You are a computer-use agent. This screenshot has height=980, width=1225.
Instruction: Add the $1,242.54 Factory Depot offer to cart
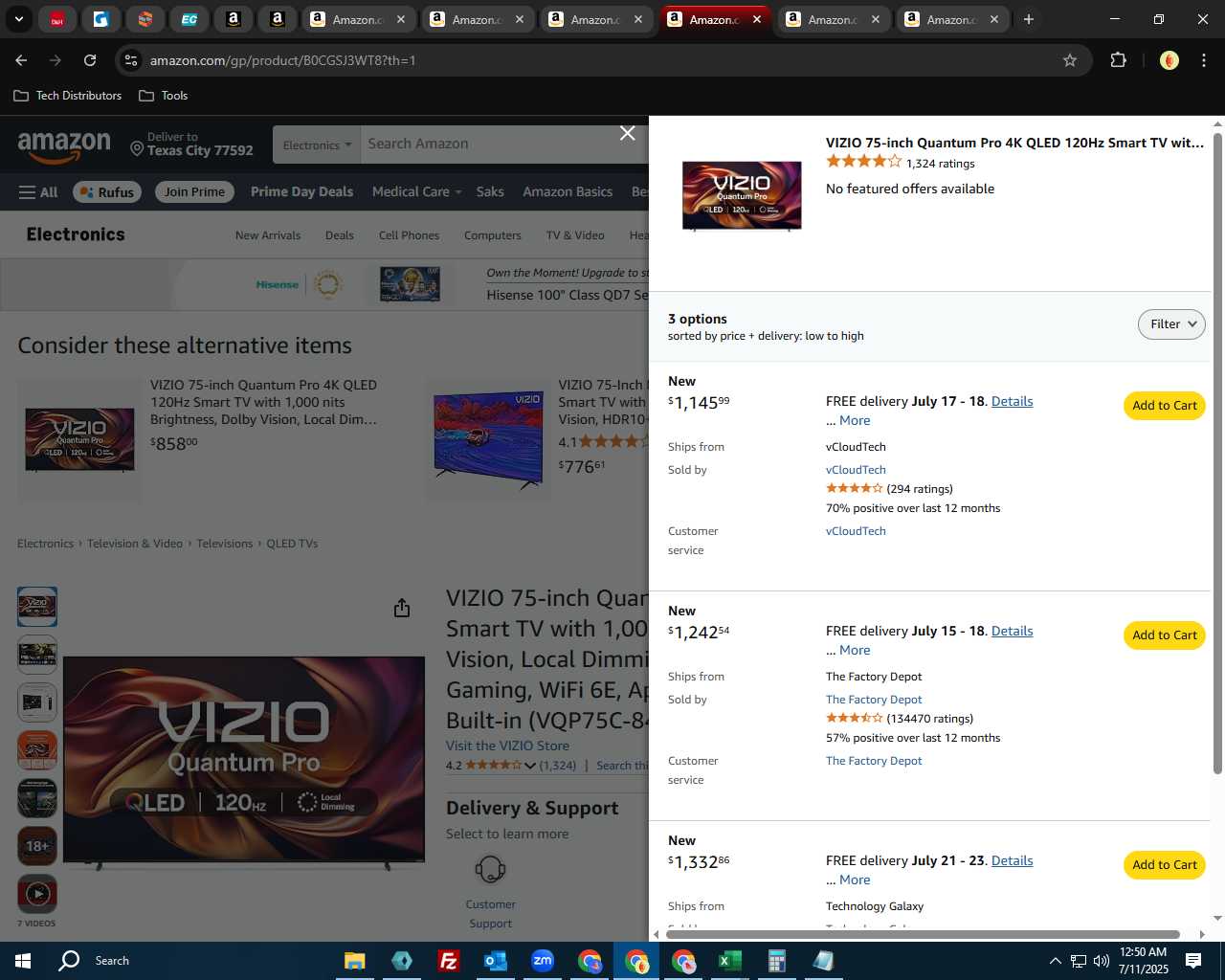1165,635
